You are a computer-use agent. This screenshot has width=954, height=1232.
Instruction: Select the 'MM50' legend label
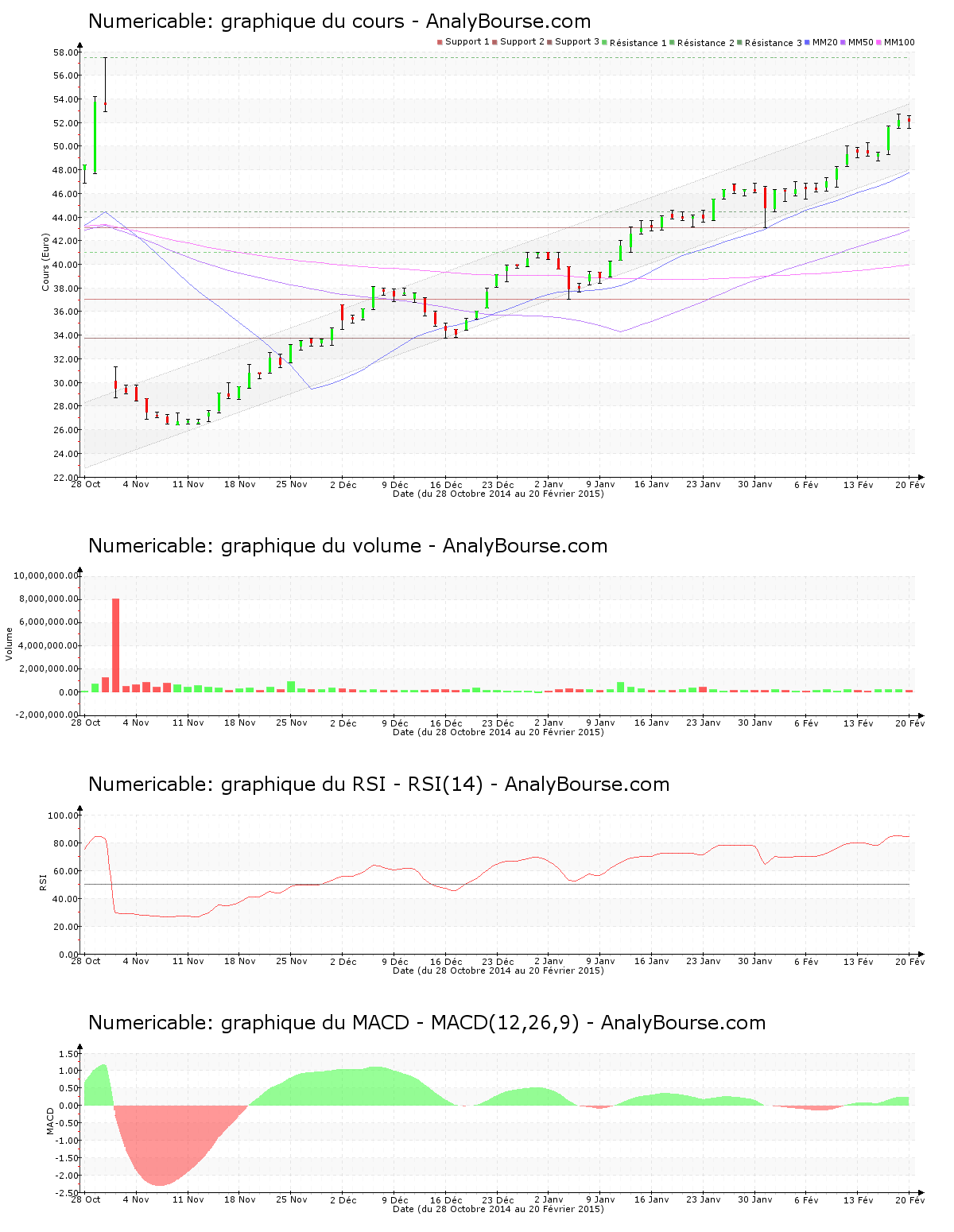(861, 42)
